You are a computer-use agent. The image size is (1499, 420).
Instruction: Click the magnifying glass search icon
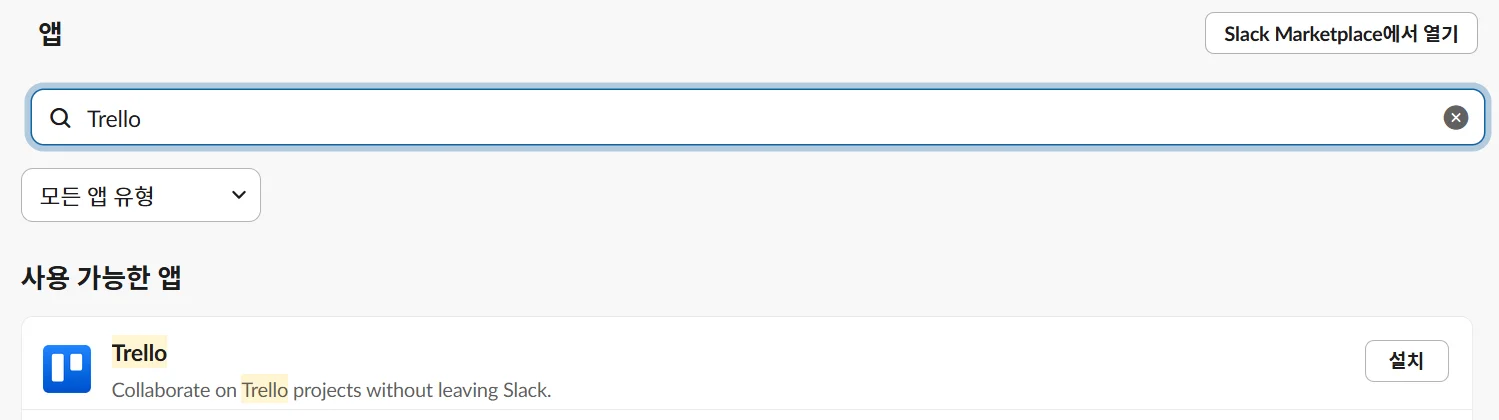[x=61, y=119]
